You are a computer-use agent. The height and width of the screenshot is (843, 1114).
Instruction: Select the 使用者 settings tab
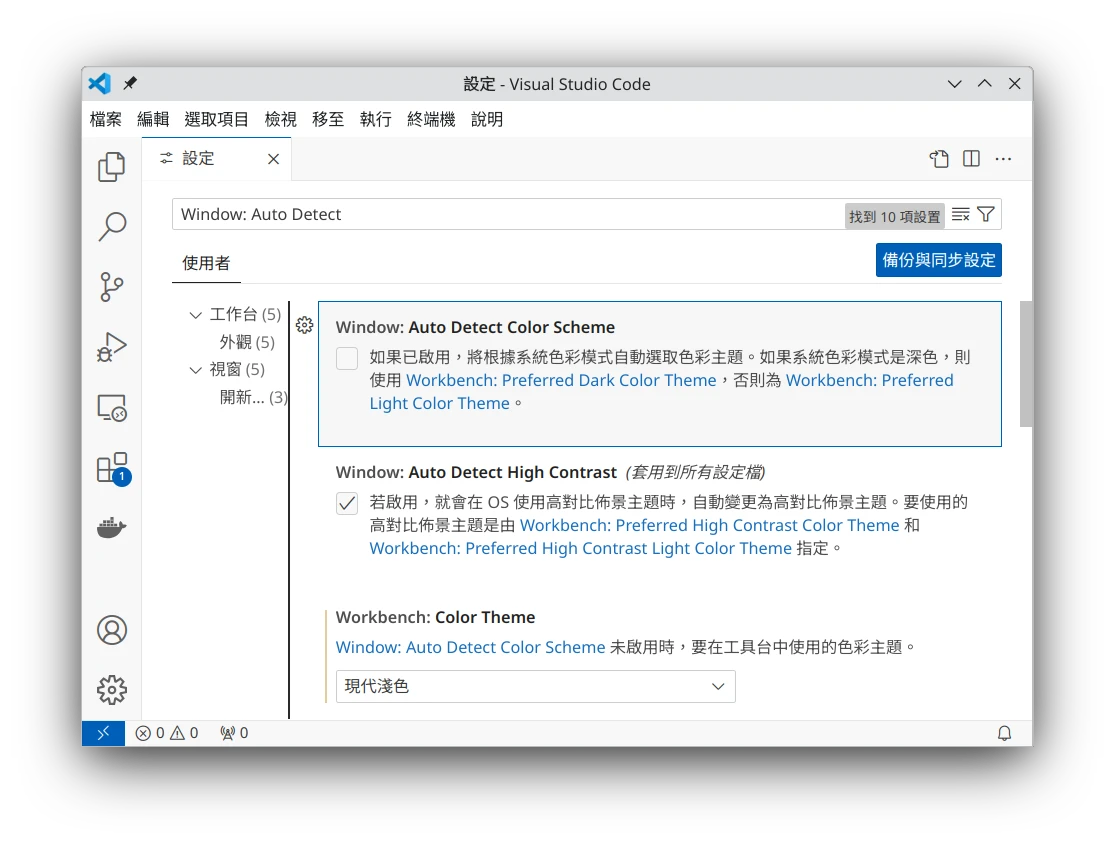206,263
